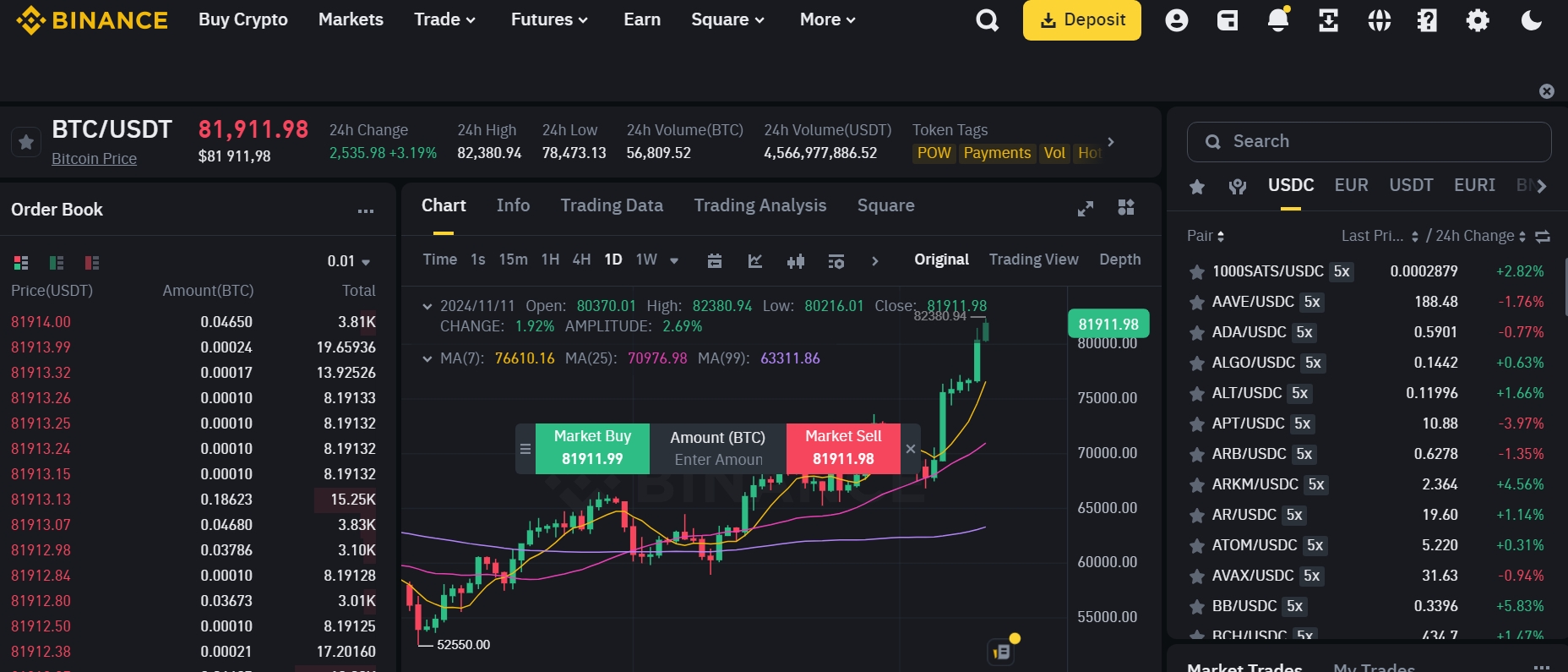The image size is (1568, 672).
Task: Open the Trade menu dropdown
Action: click(x=444, y=19)
